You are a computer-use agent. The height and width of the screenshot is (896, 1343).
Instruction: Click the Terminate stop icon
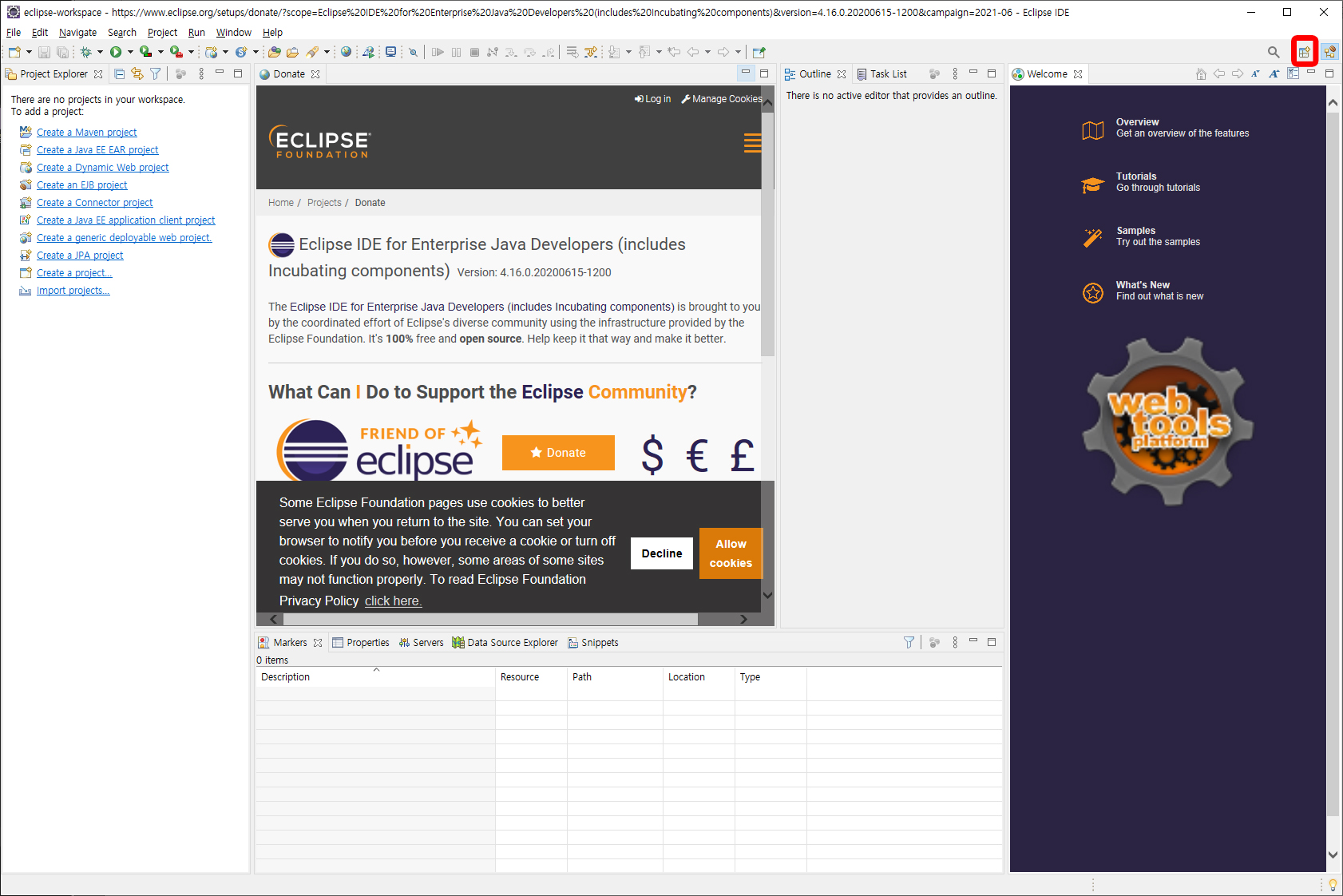click(x=474, y=52)
